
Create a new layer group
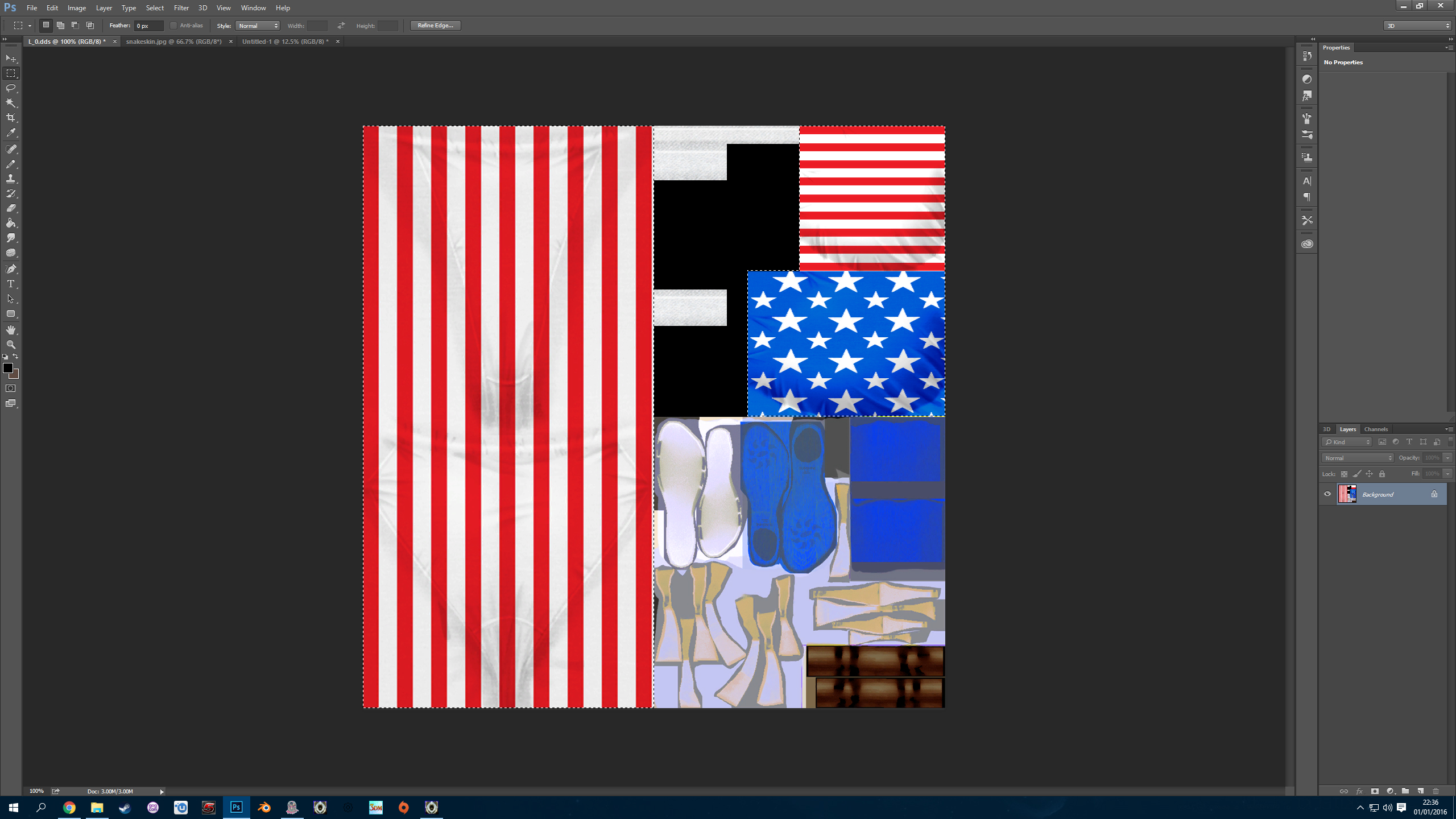(x=1405, y=791)
